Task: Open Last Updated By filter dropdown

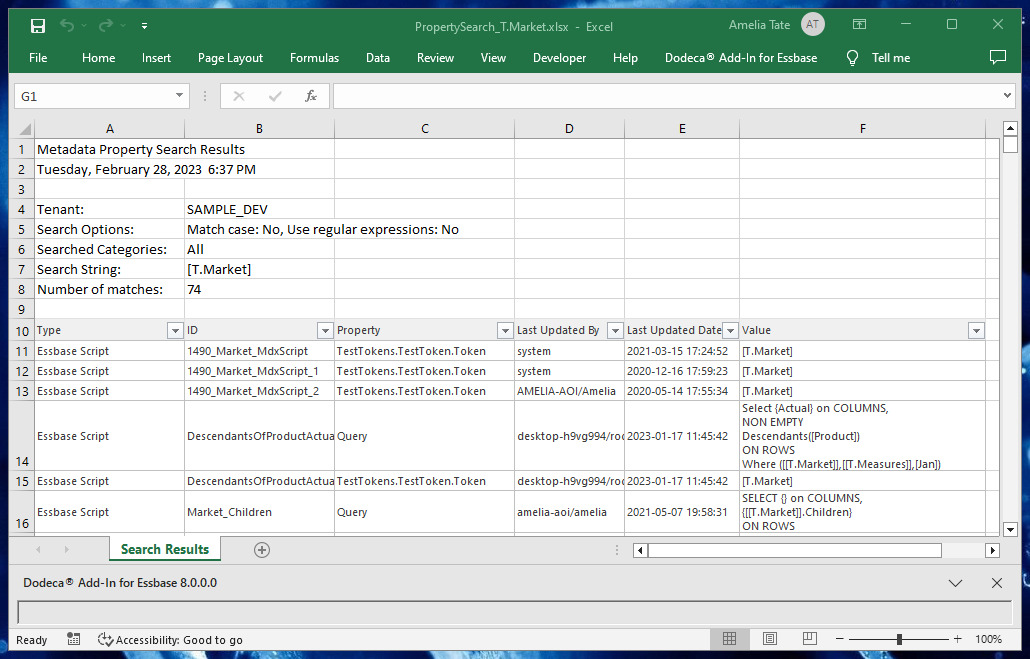Action: pyautogui.click(x=615, y=330)
